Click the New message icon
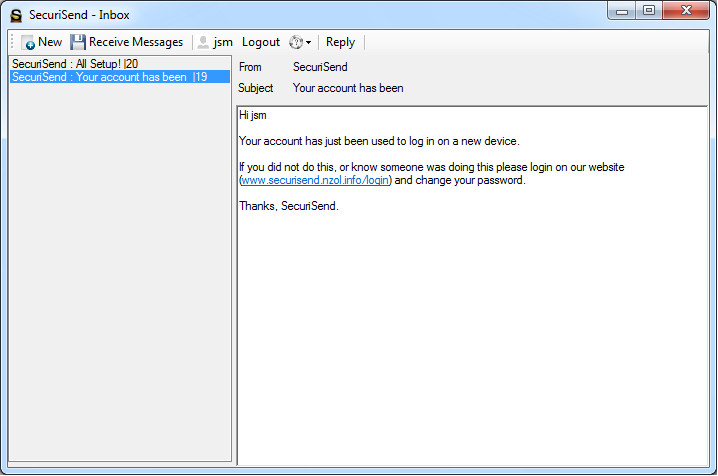 coord(28,43)
